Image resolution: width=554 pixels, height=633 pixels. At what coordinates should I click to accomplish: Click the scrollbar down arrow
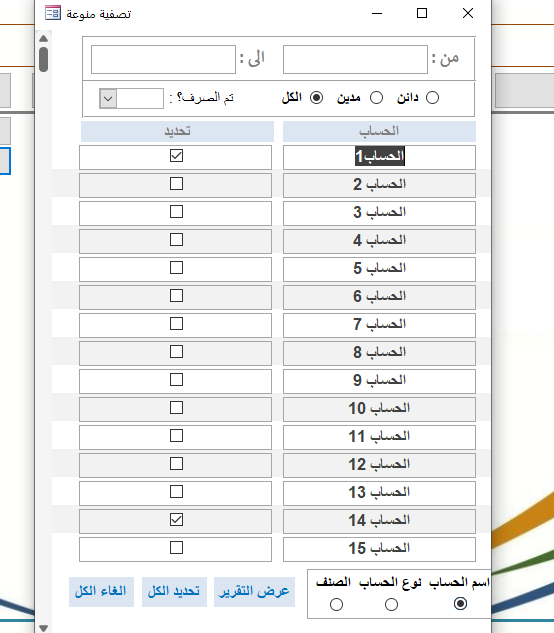click(44, 628)
